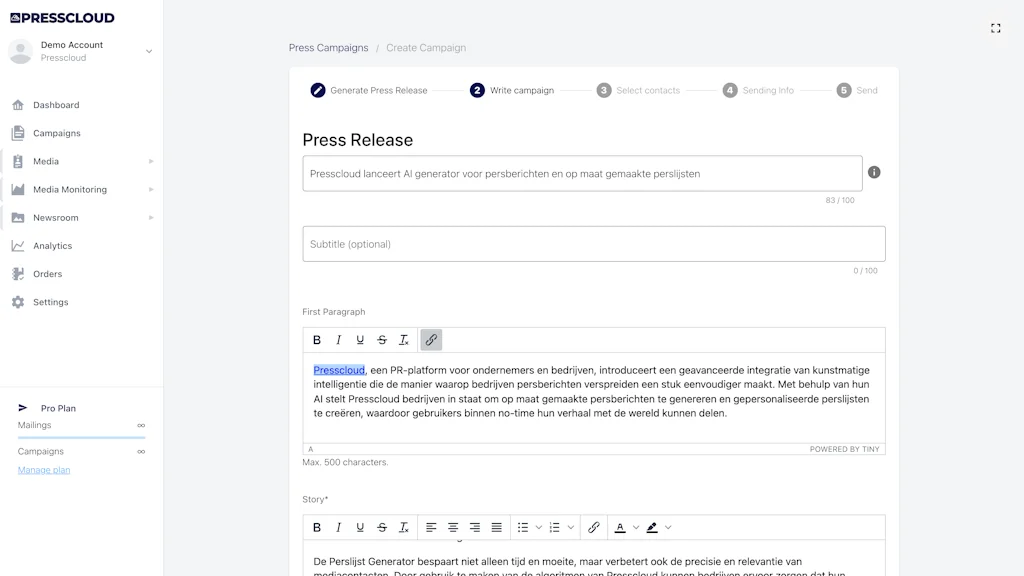Toggle italic in the First Paragraph editor
This screenshot has width=1024, height=576.
point(337,339)
